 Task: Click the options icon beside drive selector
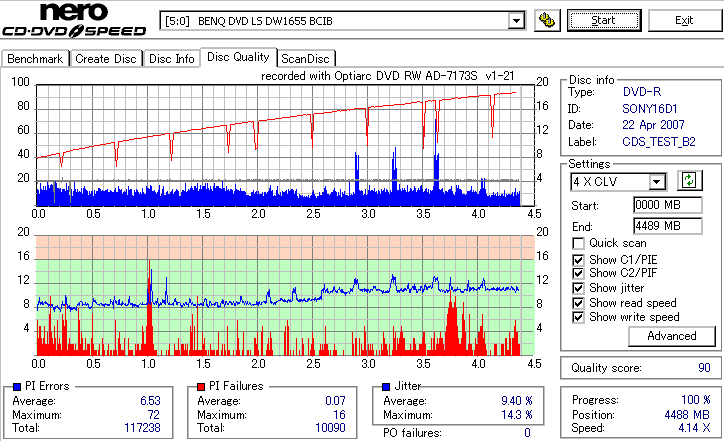pos(547,21)
